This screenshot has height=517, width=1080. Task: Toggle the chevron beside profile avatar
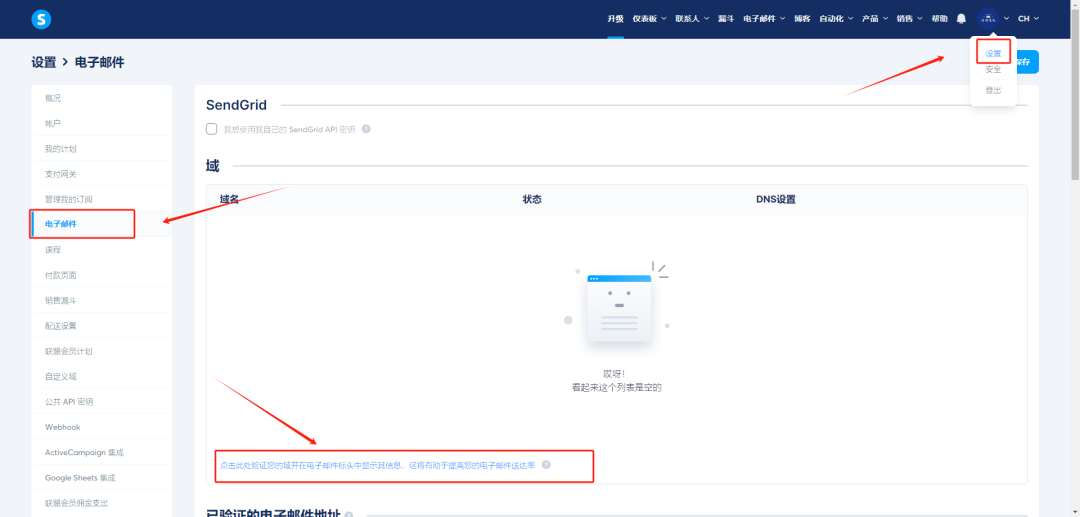(1006, 19)
